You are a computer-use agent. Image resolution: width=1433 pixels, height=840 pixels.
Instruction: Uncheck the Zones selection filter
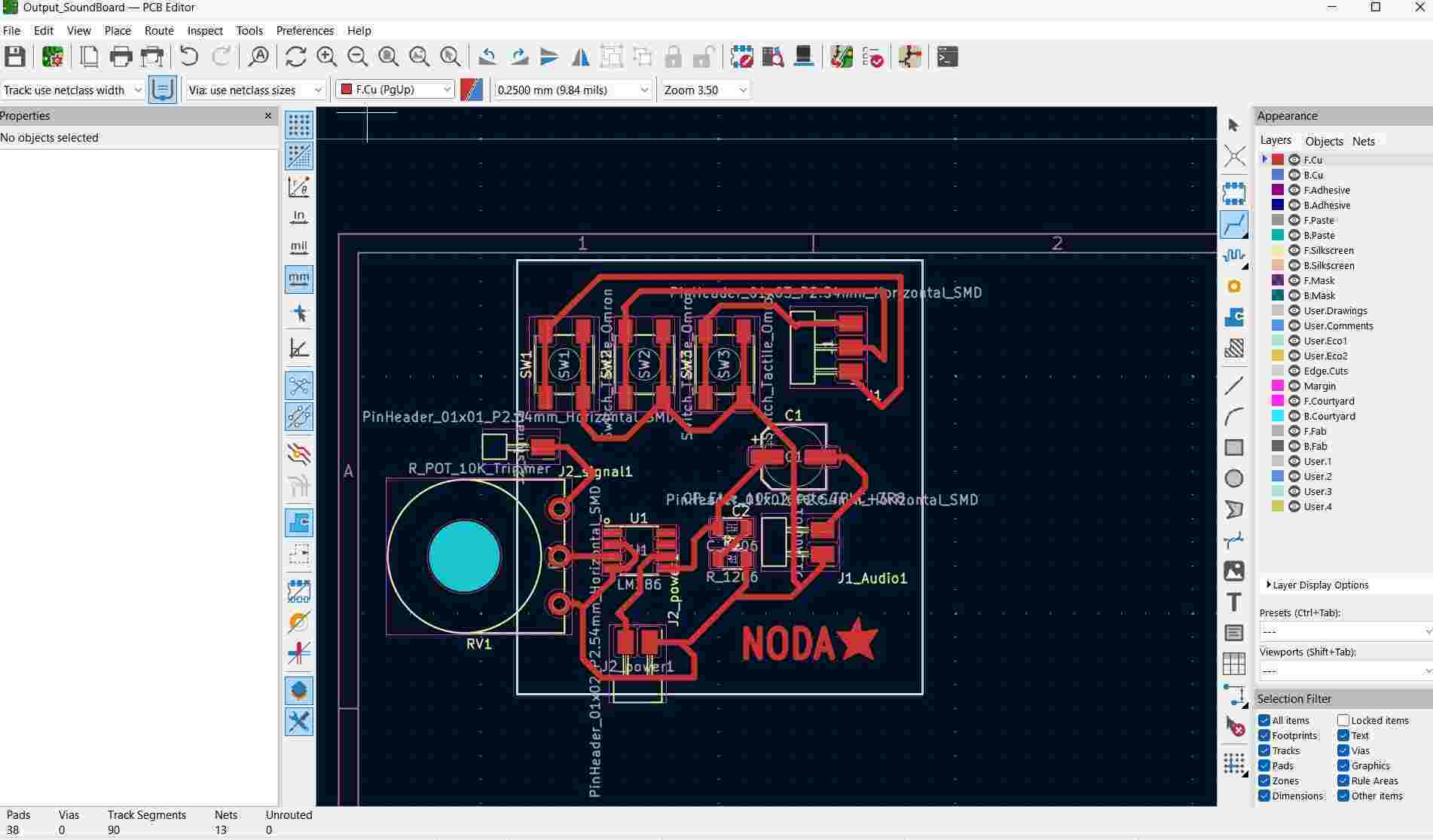click(1264, 780)
